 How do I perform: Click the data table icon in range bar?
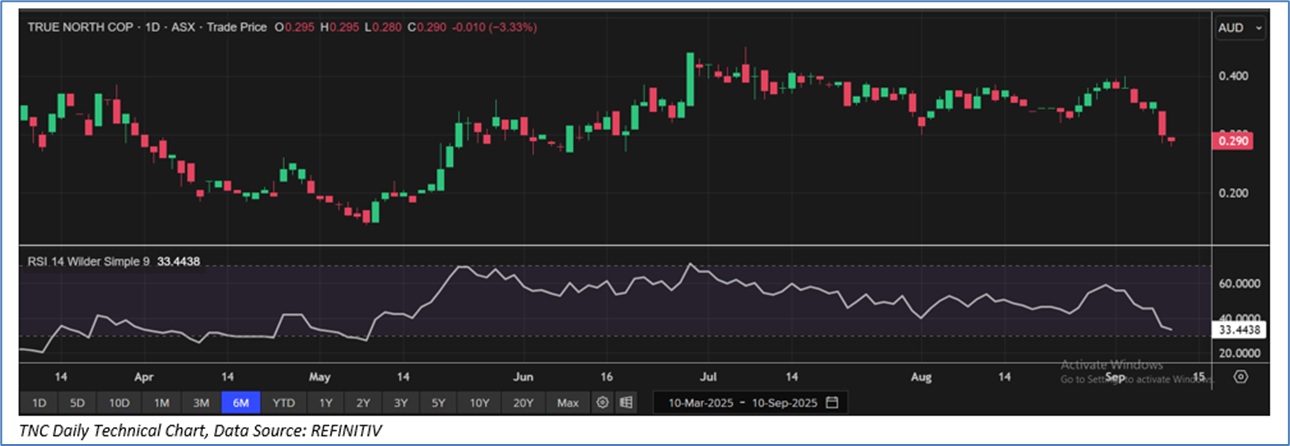point(627,403)
